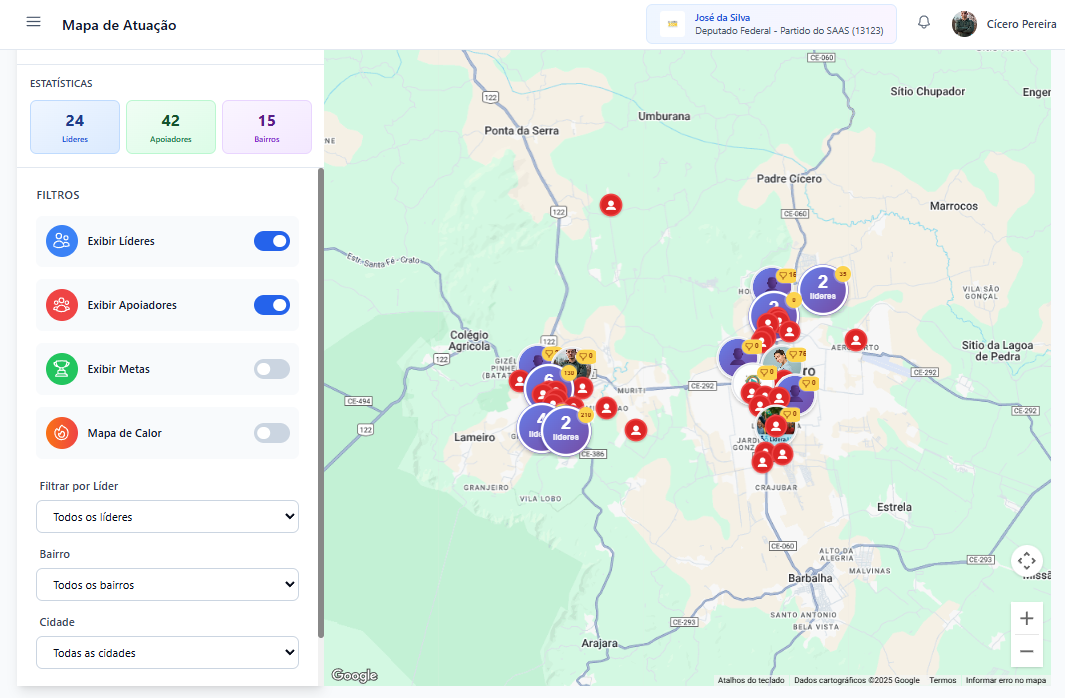Click the lone red supporter pin near road 122

611,205
